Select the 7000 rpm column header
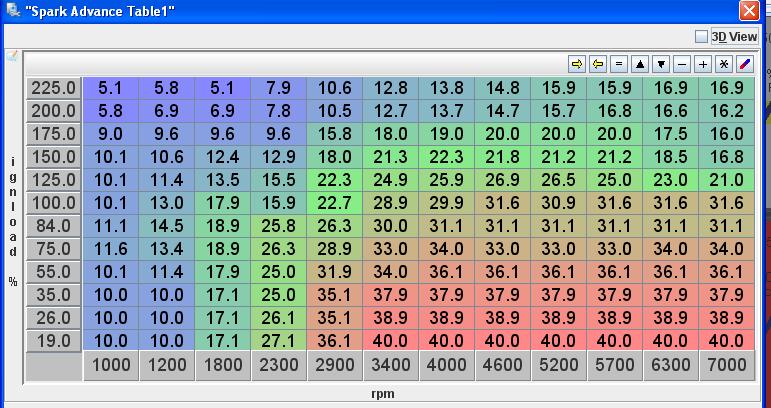 pos(727,366)
